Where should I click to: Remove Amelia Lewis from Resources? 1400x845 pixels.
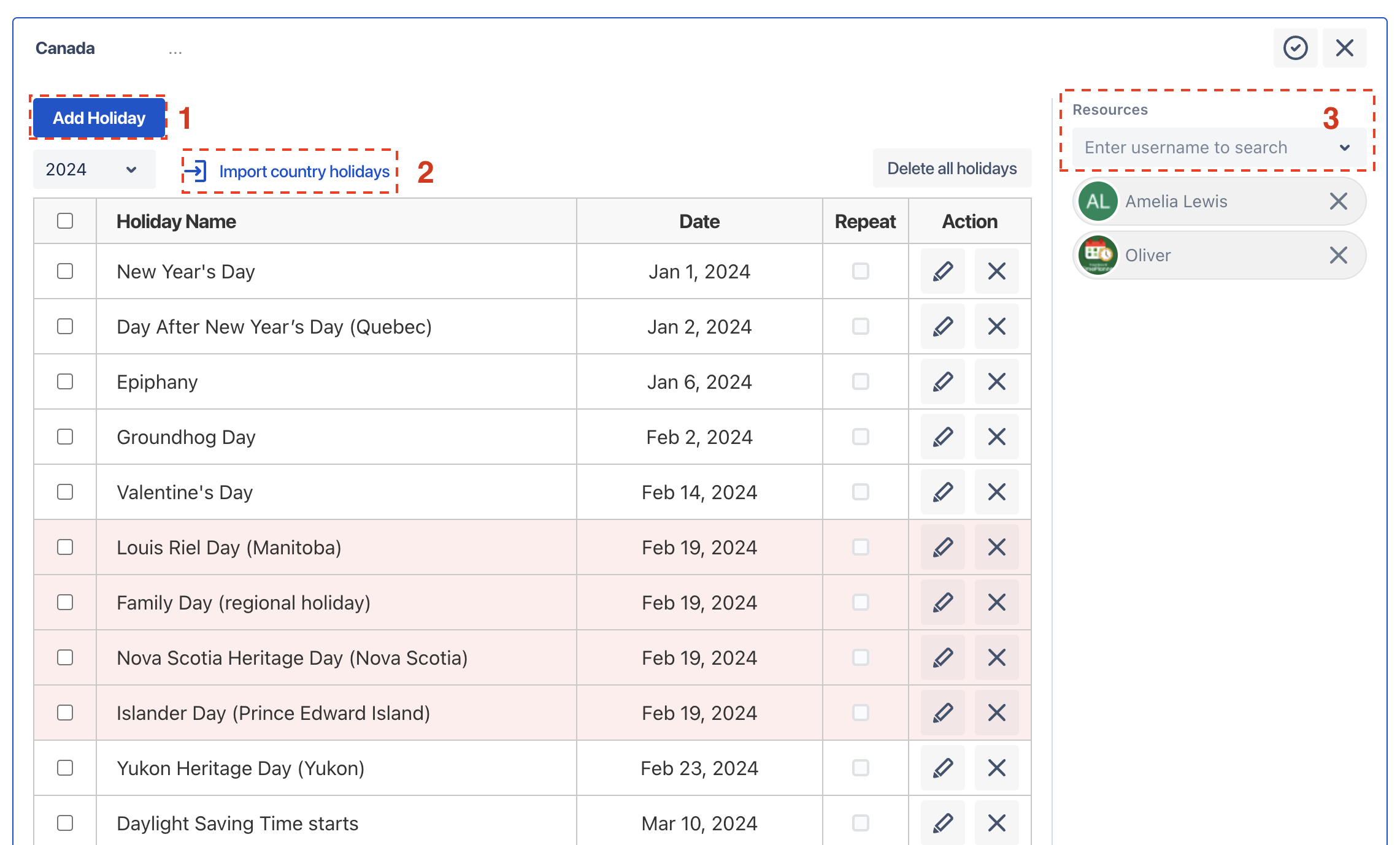coord(1338,201)
